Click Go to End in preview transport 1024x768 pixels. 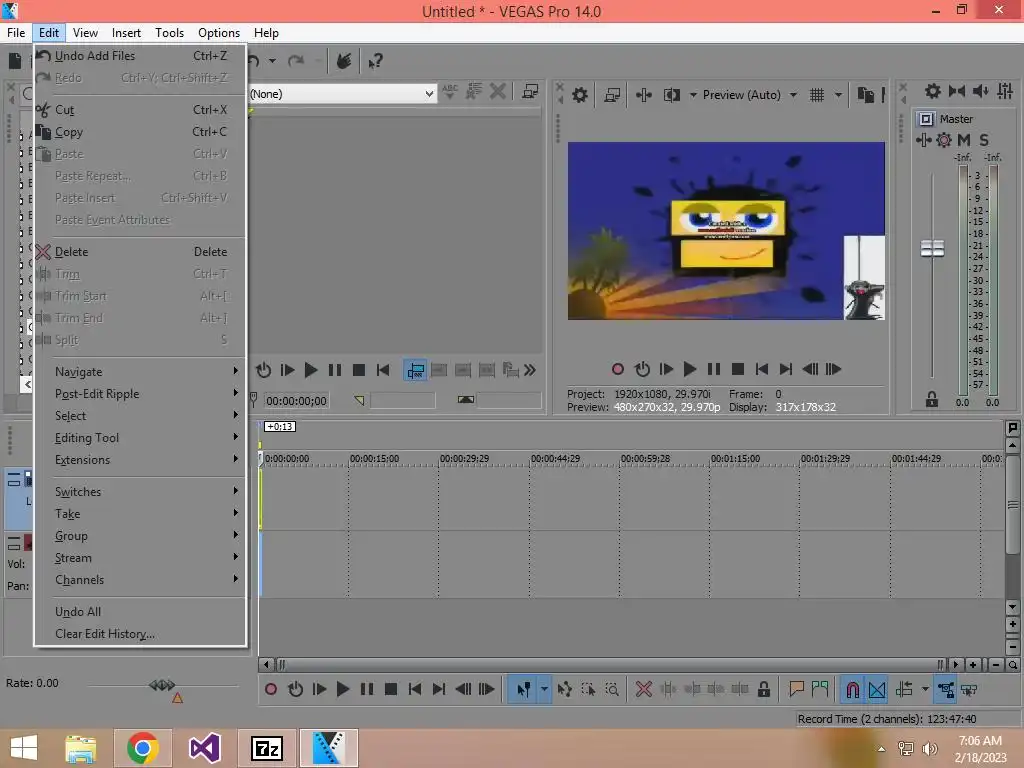[x=786, y=370]
